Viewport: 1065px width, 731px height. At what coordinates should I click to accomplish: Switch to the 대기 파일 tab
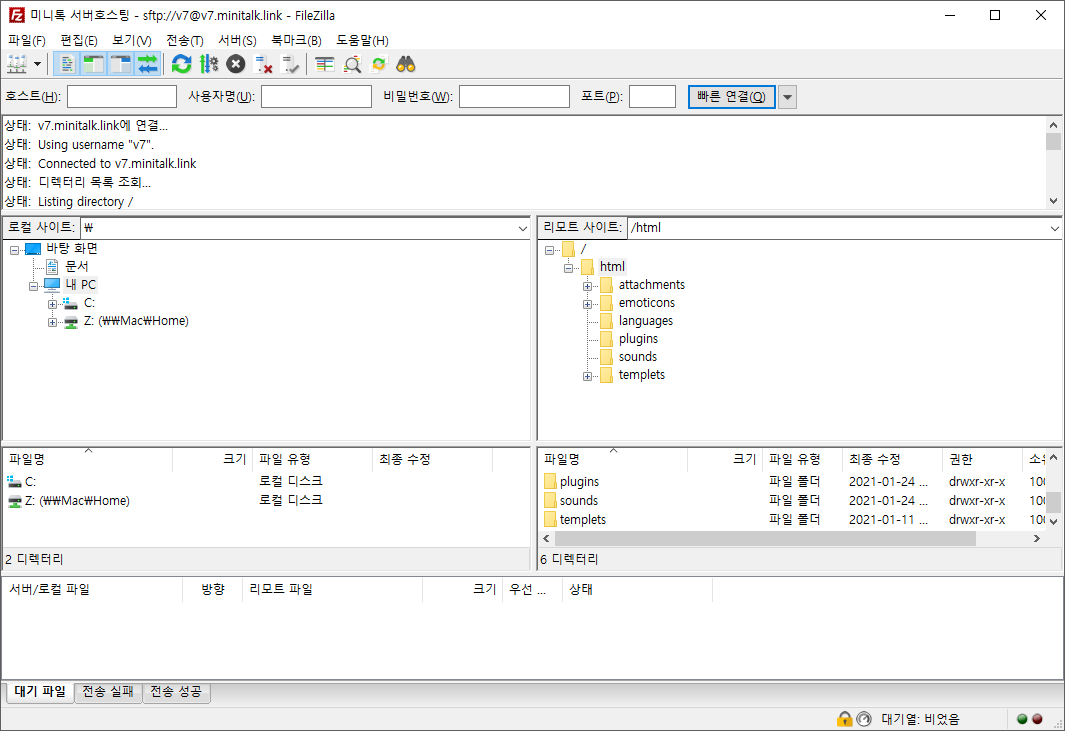click(40, 692)
